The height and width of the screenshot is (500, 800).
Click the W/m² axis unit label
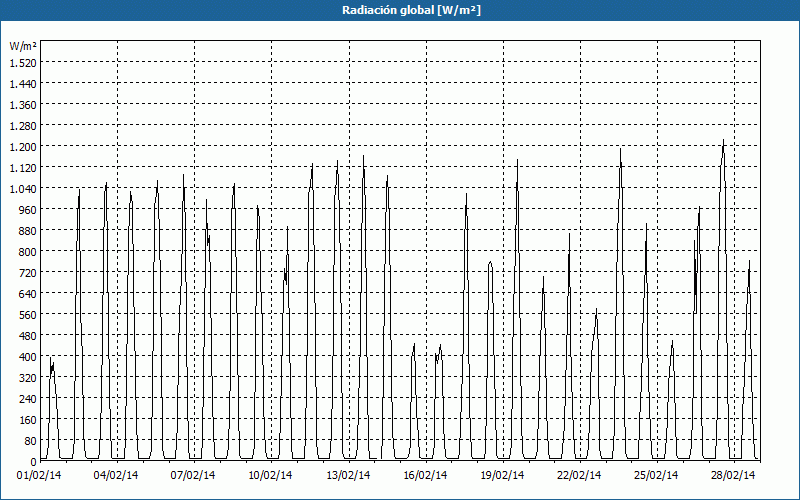tap(23, 46)
